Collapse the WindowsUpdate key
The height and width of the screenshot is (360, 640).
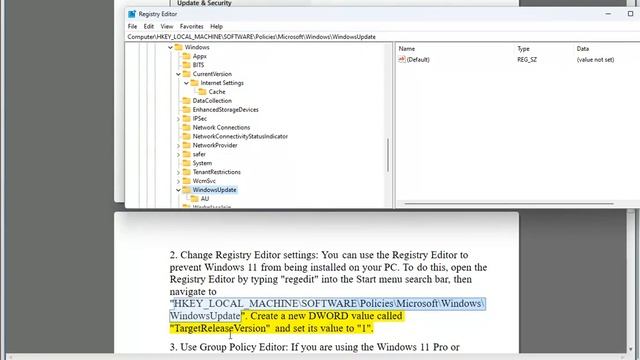coord(178,190)
